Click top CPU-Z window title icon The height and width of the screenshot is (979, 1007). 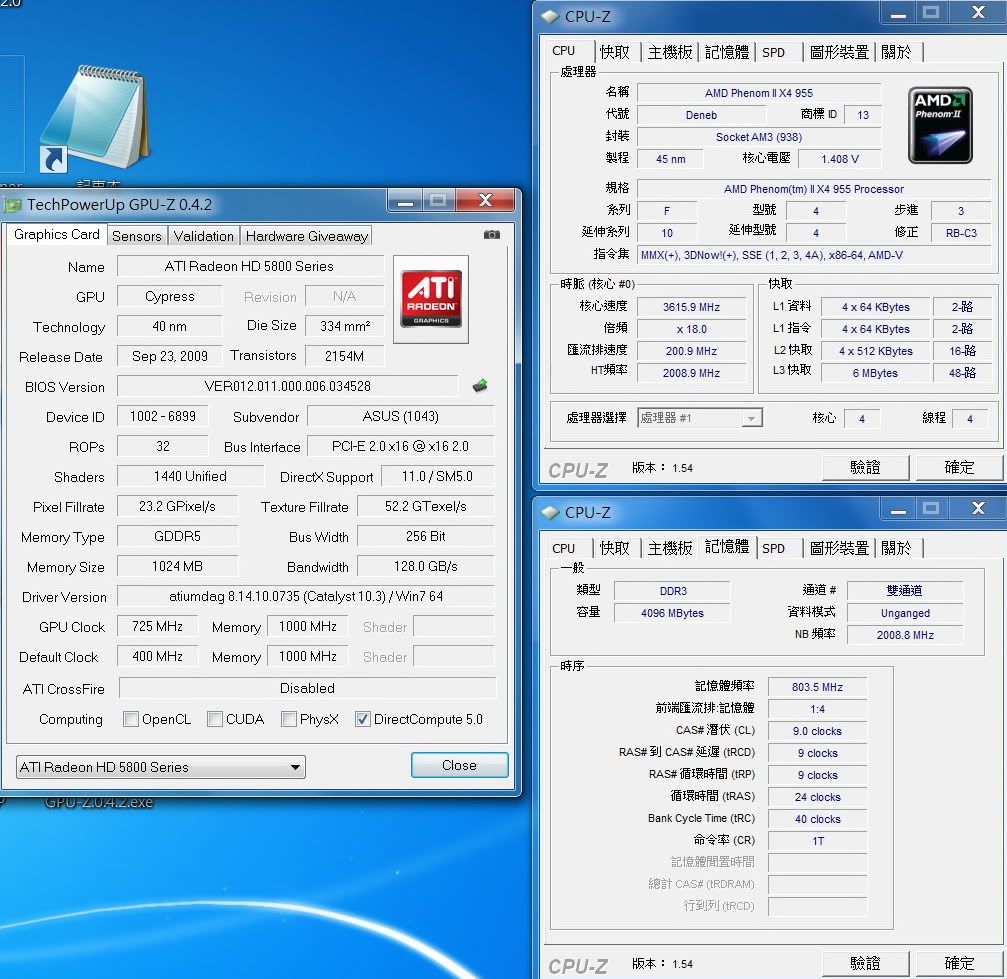550,16
